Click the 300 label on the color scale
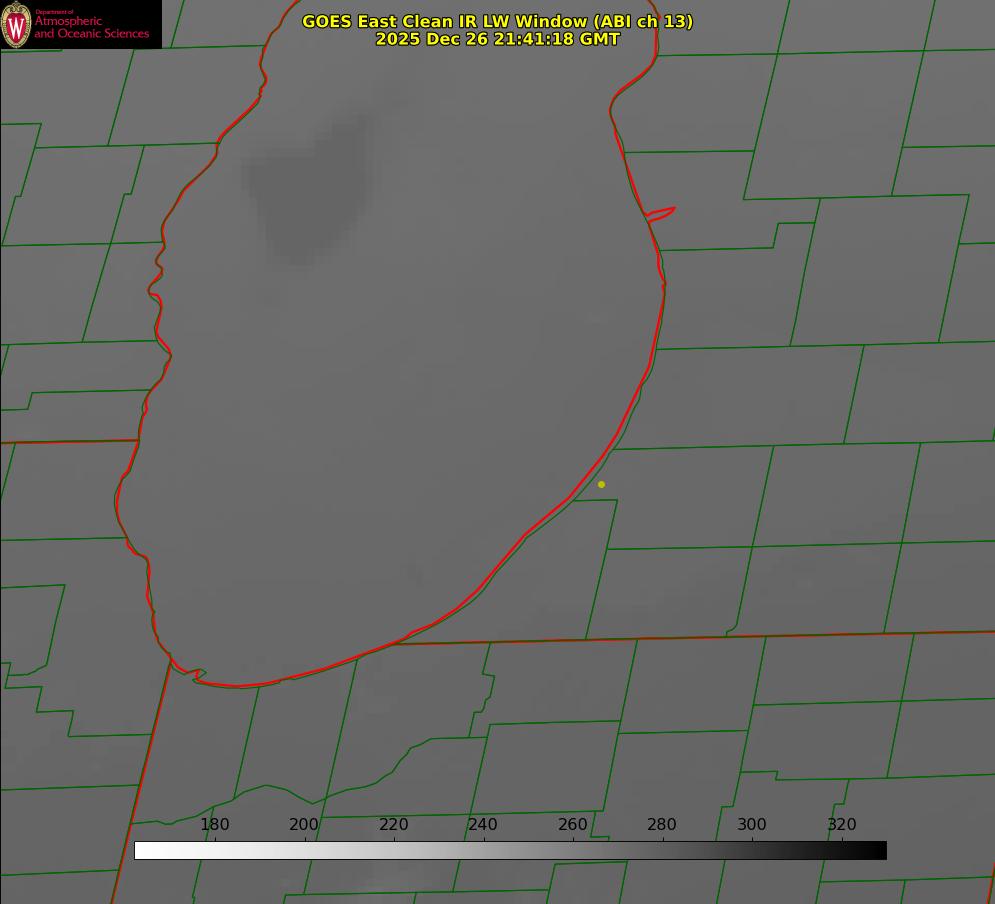The width and height of the screenshot is (995, 904). tap(752, 824)
